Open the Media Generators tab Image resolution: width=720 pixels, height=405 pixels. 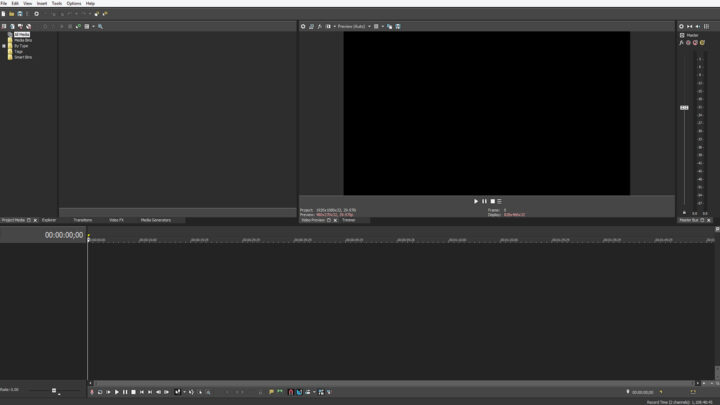[155, 220]
